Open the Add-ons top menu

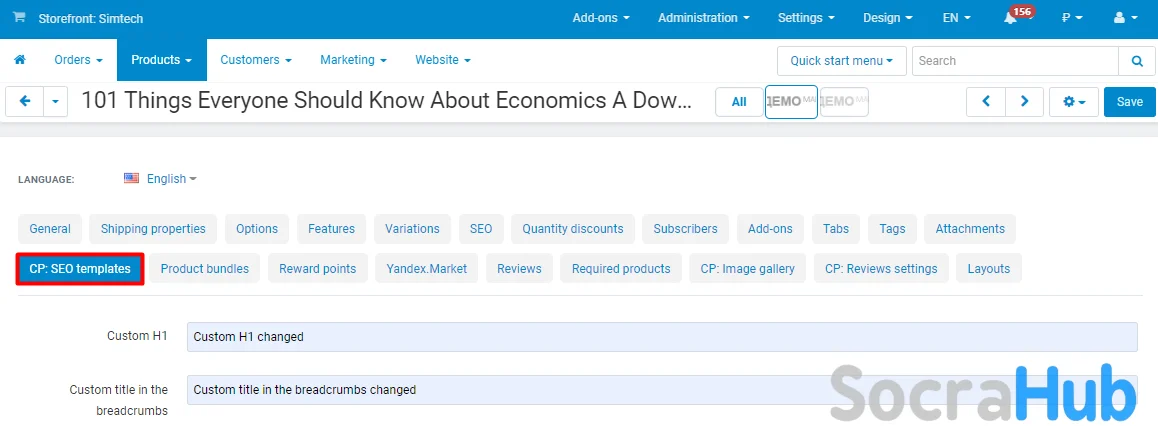[x=601, y=18]
